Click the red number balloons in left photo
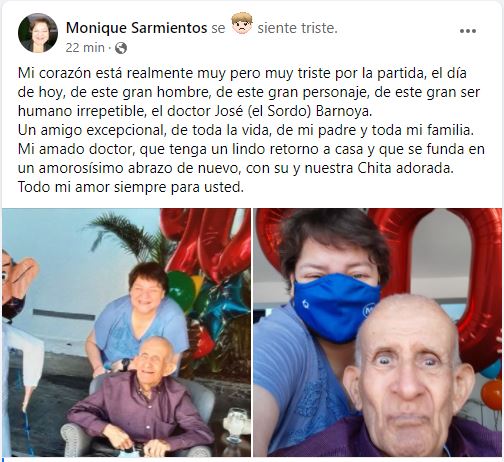The image size is (504, 462). pos(207,242)
